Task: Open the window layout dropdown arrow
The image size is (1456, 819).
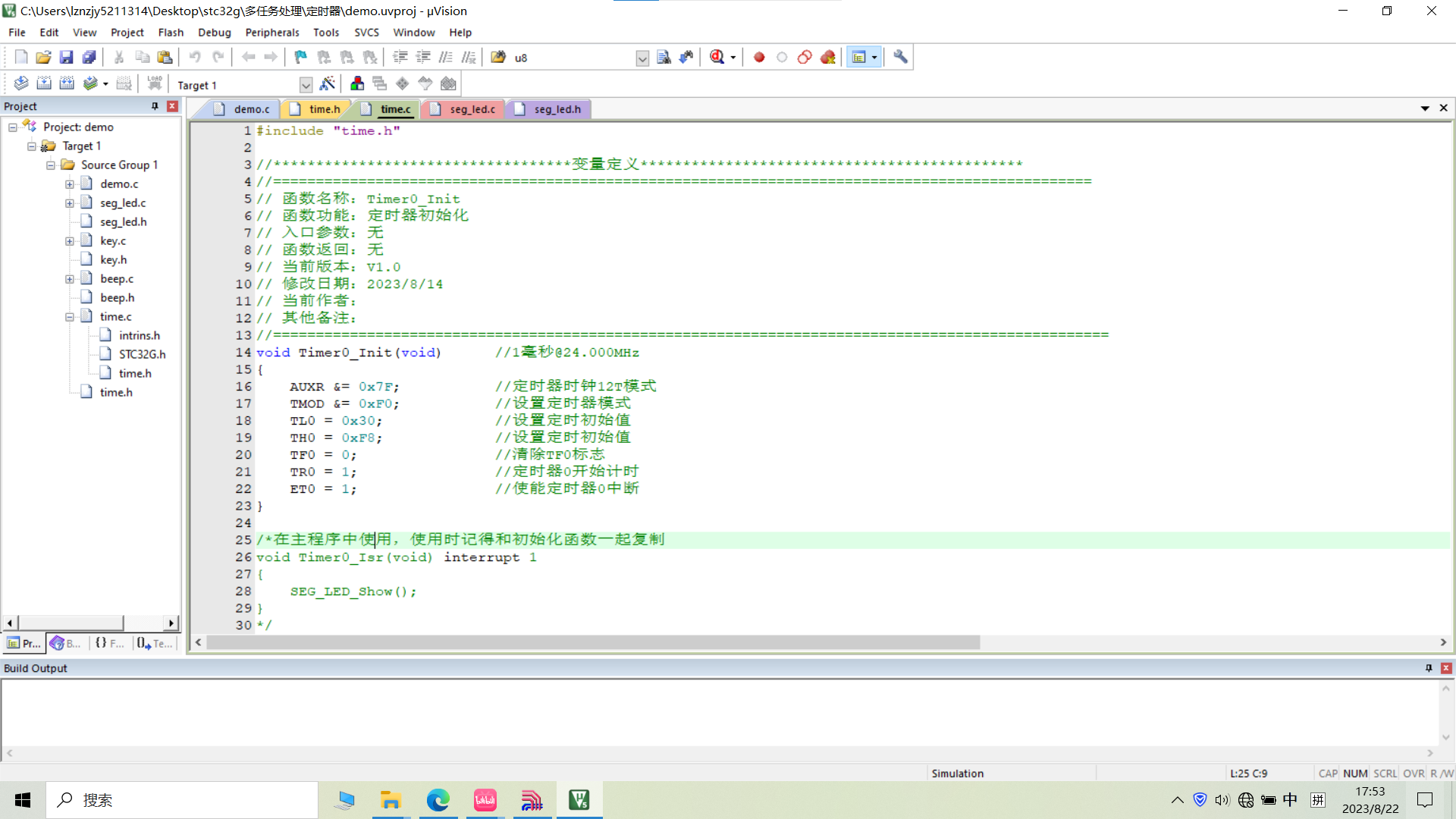Action: click(874, 58)
